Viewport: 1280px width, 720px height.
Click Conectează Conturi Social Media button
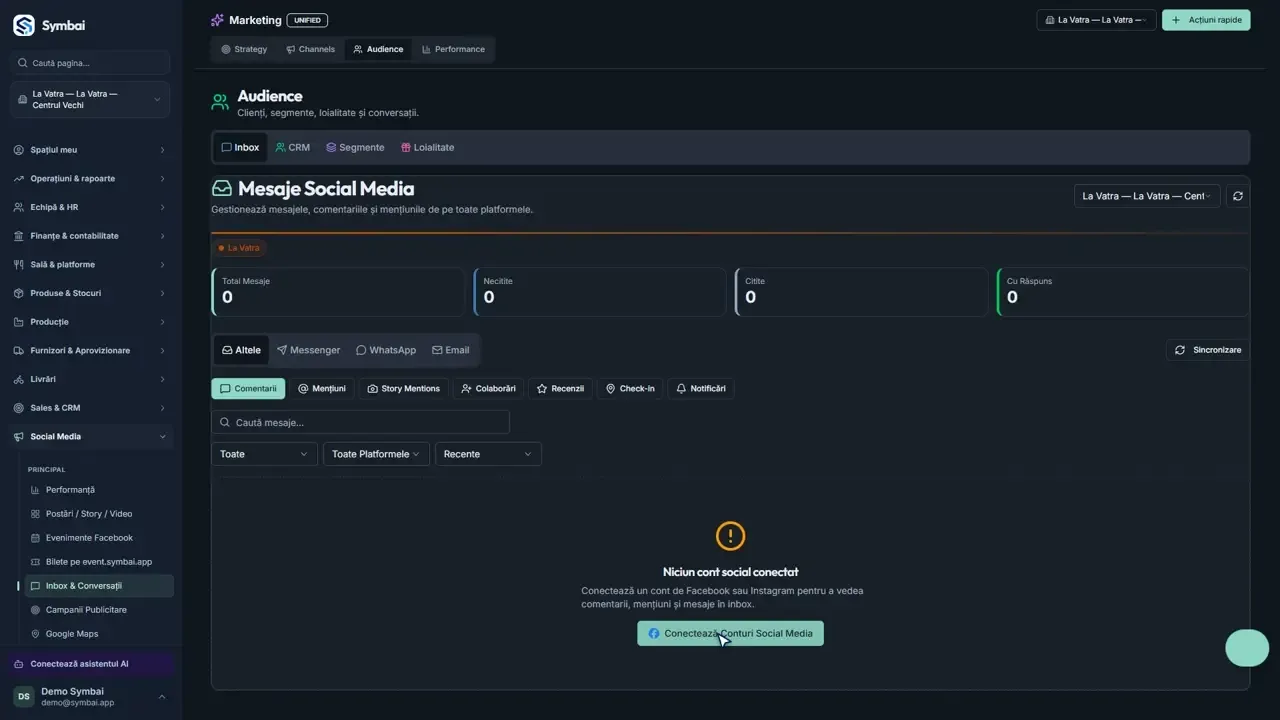click(730, 633)
